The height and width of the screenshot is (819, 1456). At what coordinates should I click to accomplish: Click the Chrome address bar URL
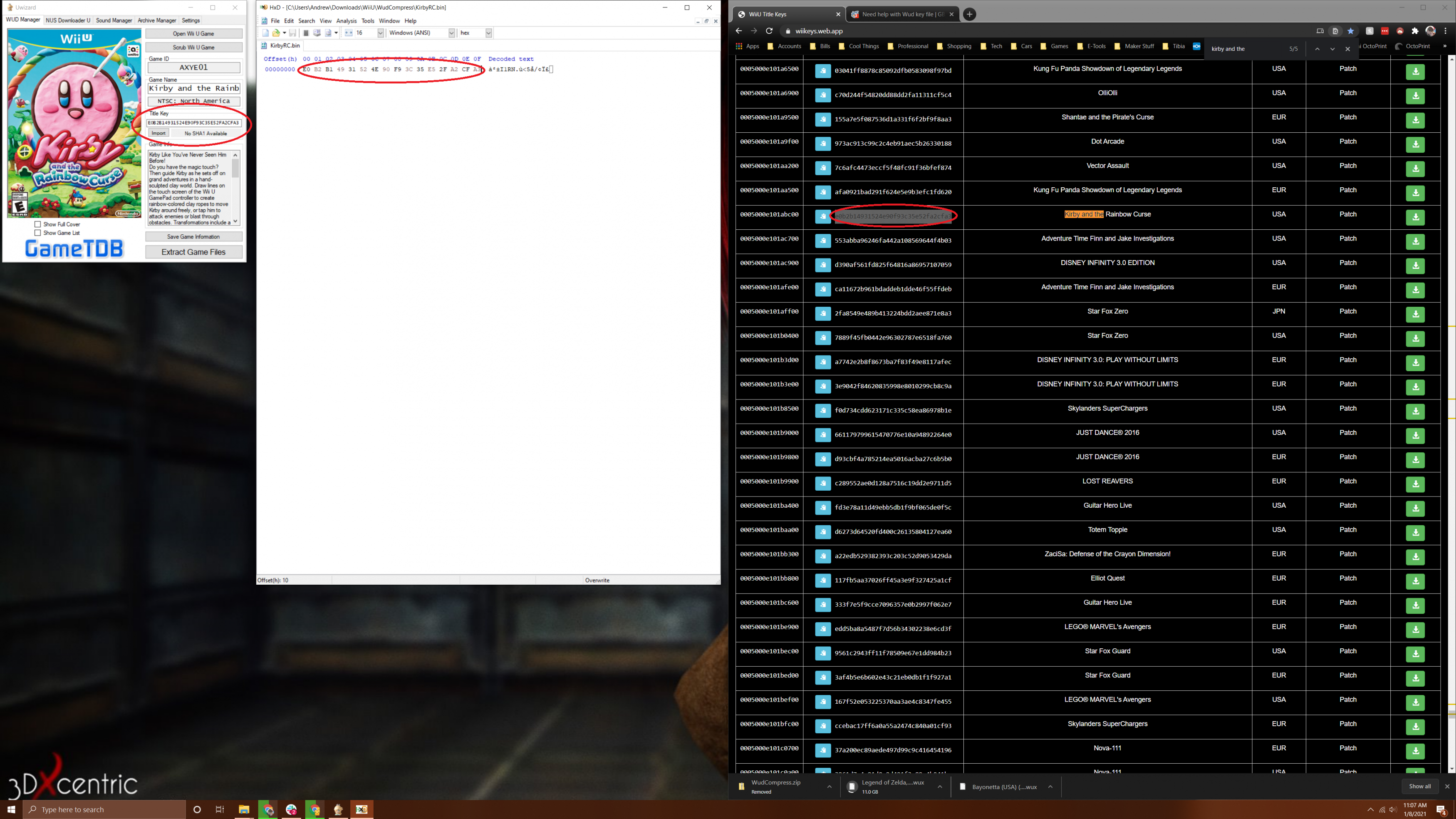819,31
